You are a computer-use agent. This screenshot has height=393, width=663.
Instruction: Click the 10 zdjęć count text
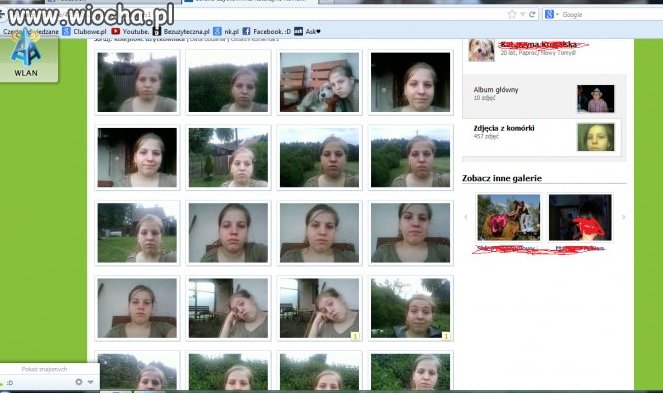485,98
